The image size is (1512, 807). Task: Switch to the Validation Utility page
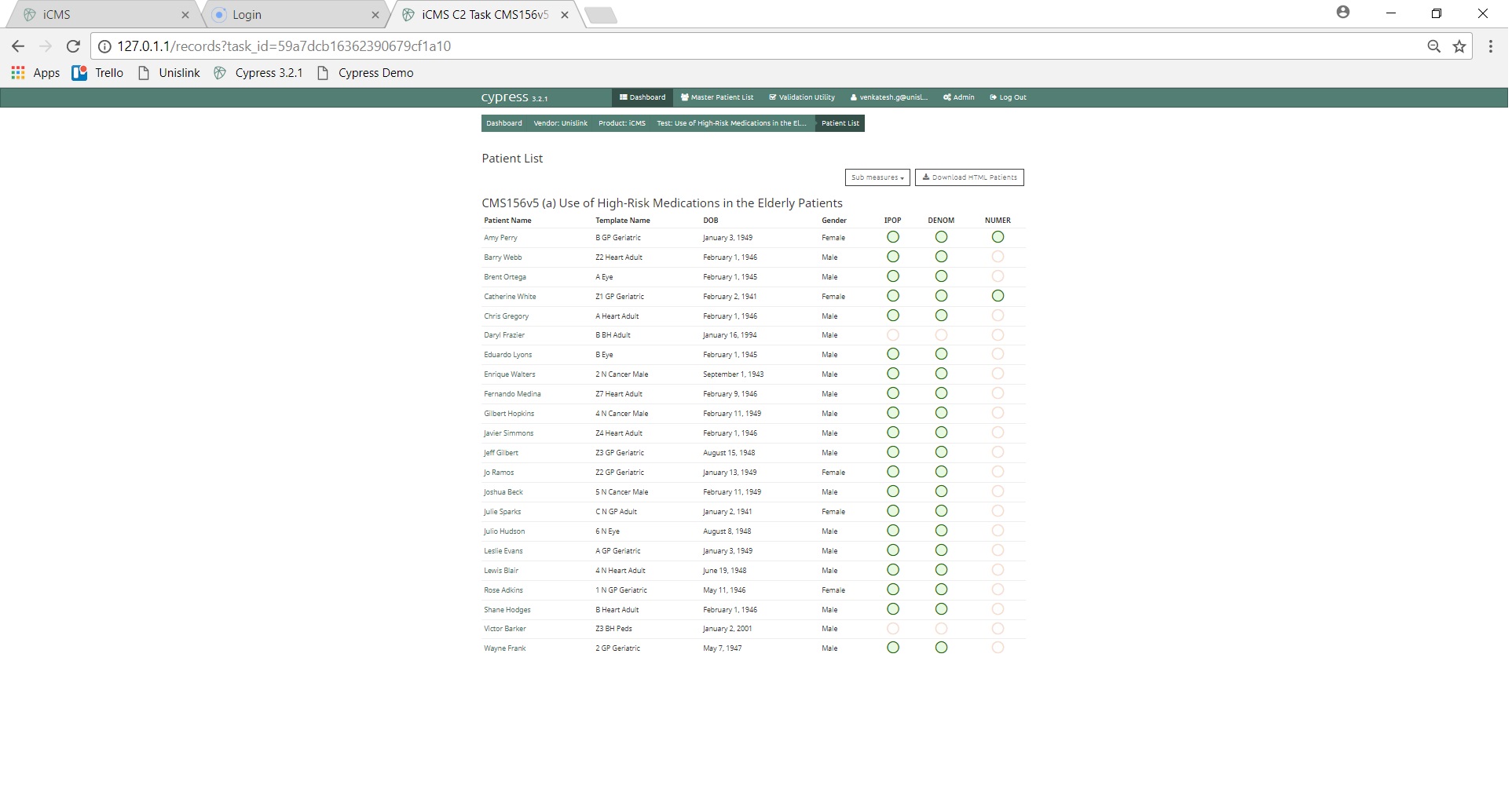coord(804,97)
